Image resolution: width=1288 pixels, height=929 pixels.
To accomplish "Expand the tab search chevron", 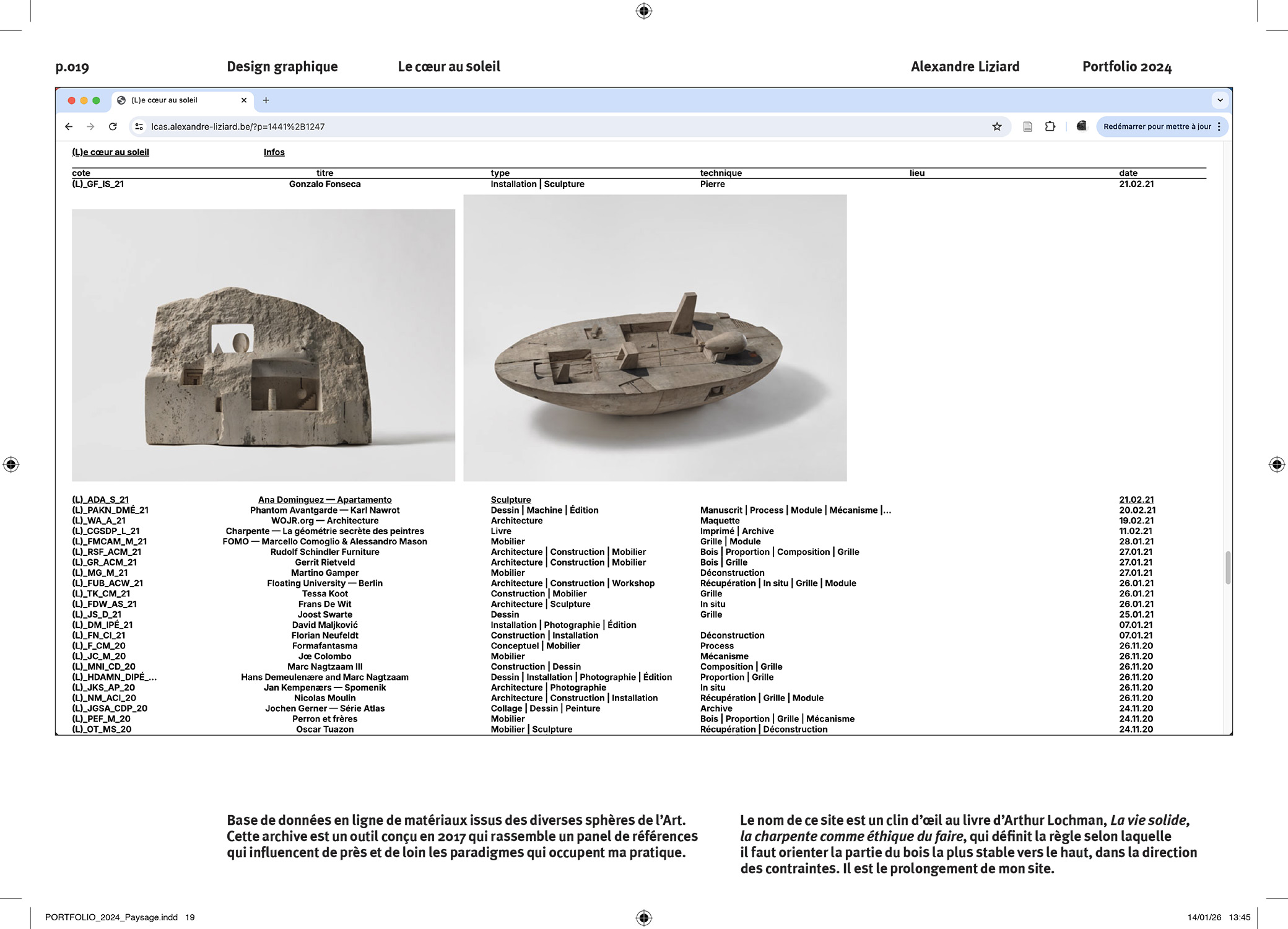I will (1220, 100).
